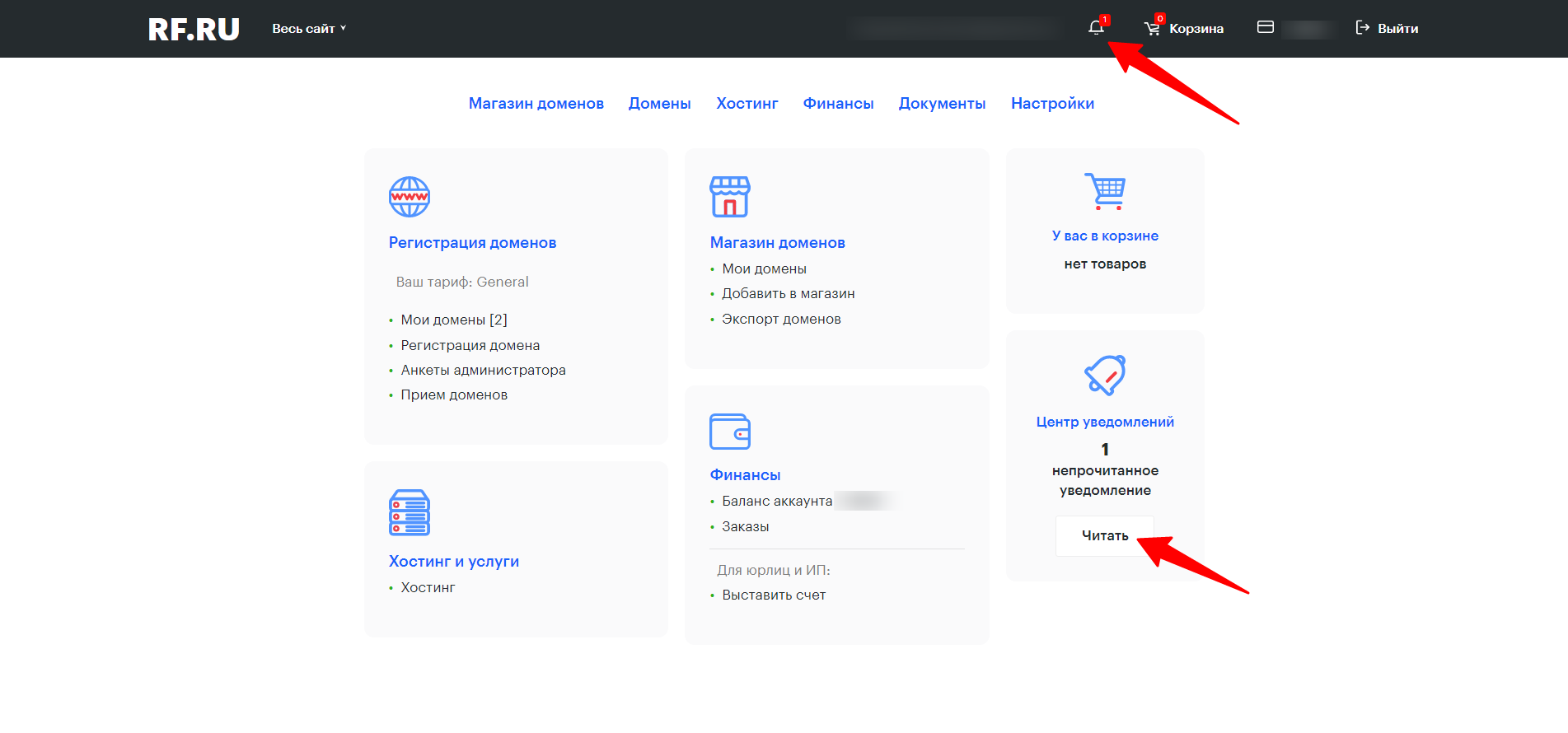1568x733 pixels.
Task: Click the Выйти logout link
Action: click(1387, 29)
